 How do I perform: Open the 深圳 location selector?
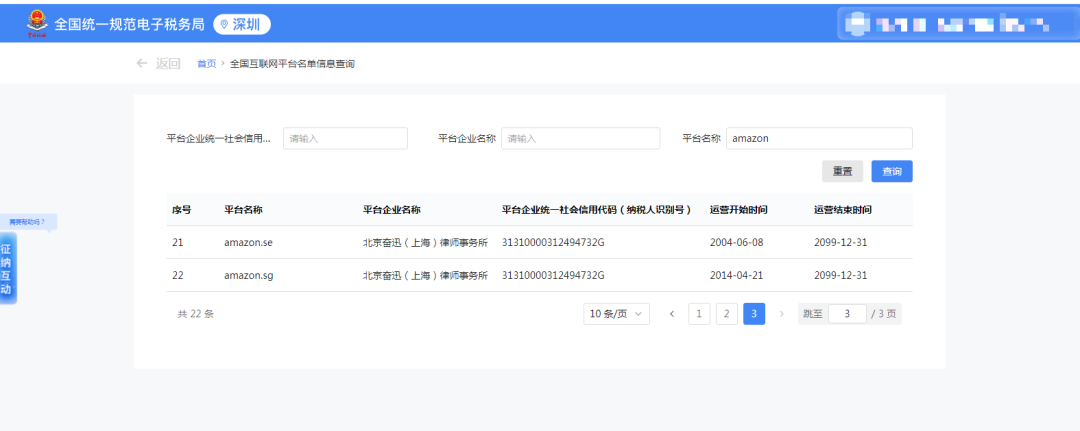[x=242, y=24]
